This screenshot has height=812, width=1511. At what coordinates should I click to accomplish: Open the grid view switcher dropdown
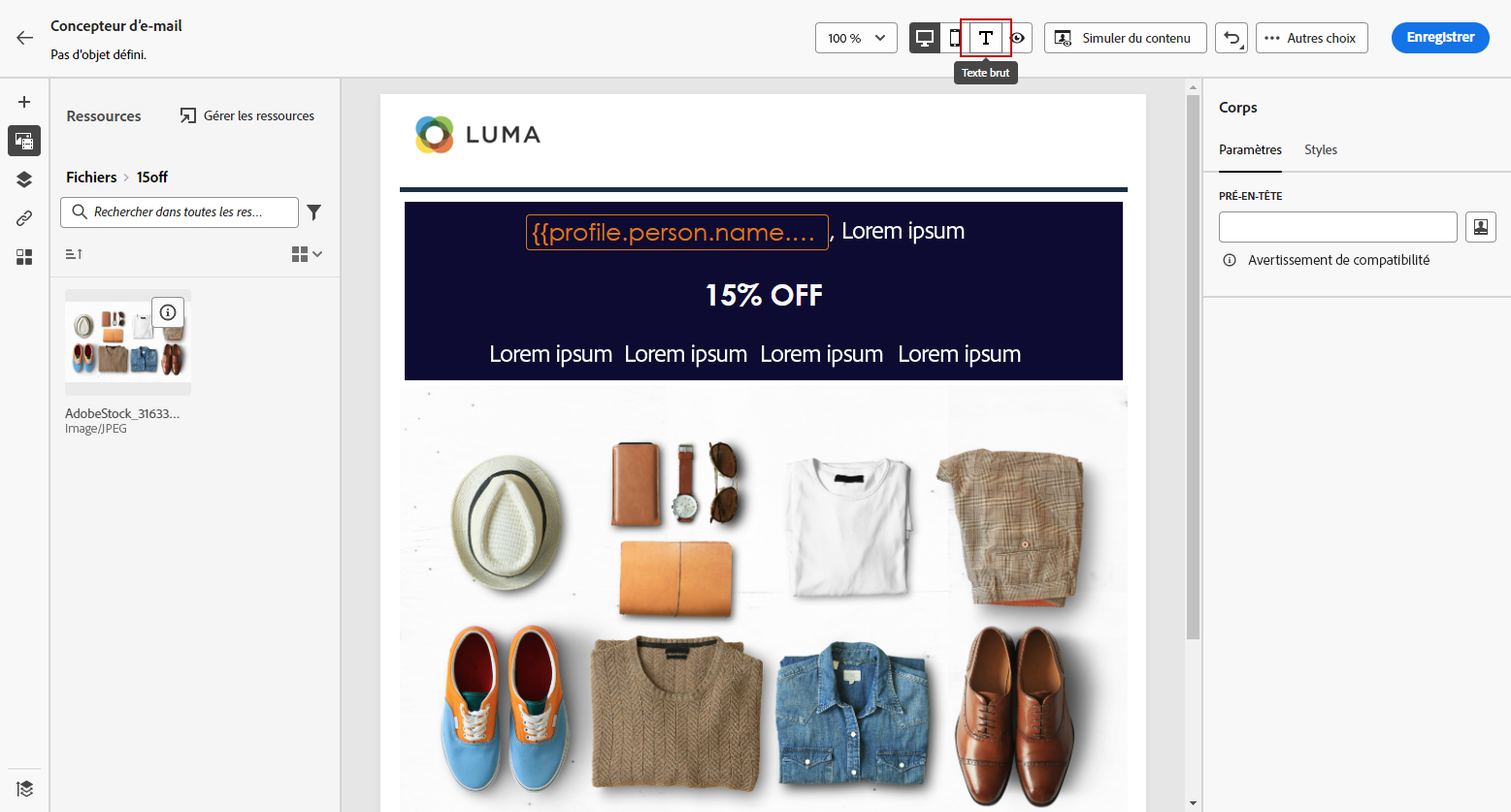pyautogui.click(x=307, y=254)
